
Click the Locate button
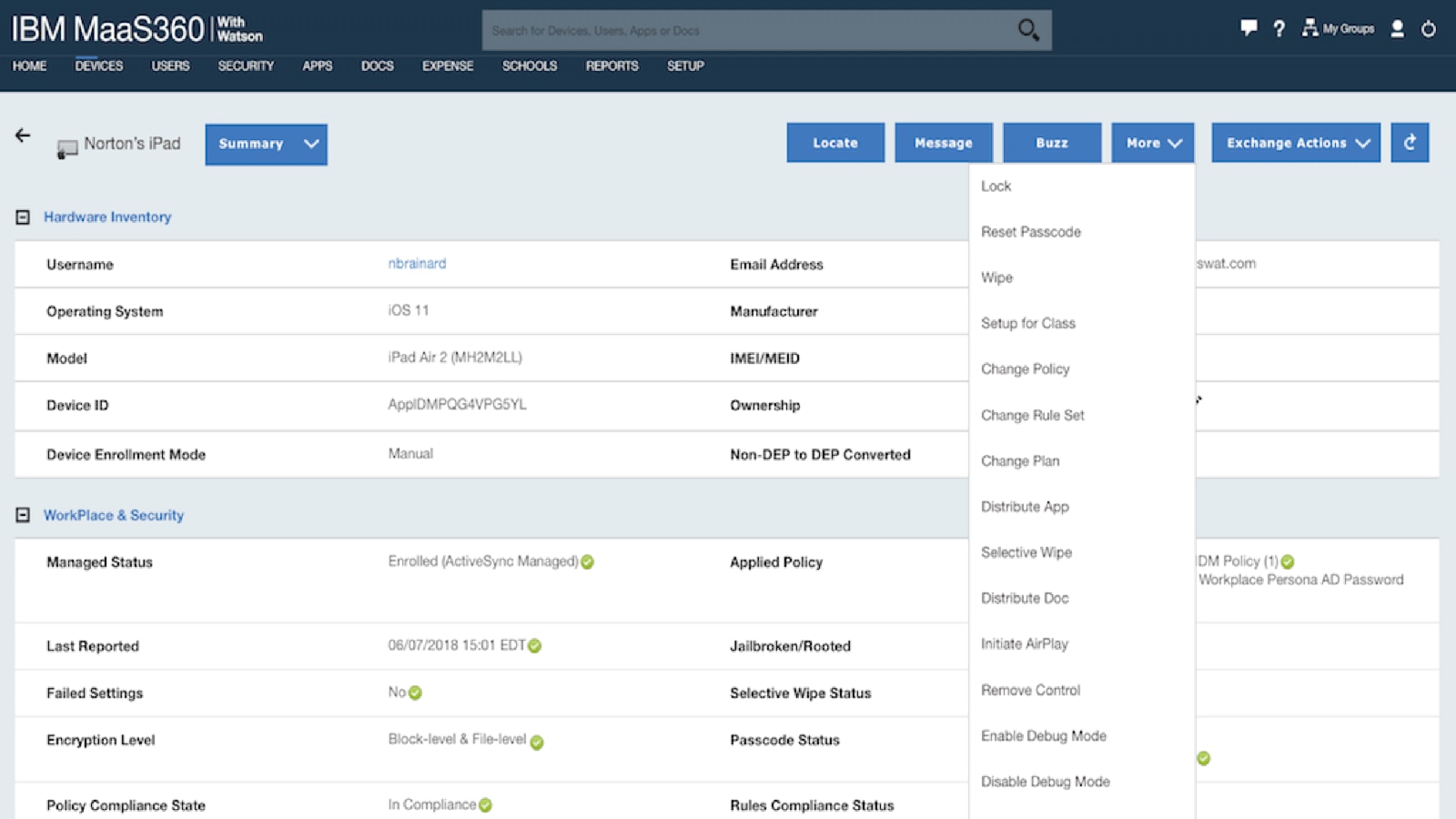[x=835, y=143]
